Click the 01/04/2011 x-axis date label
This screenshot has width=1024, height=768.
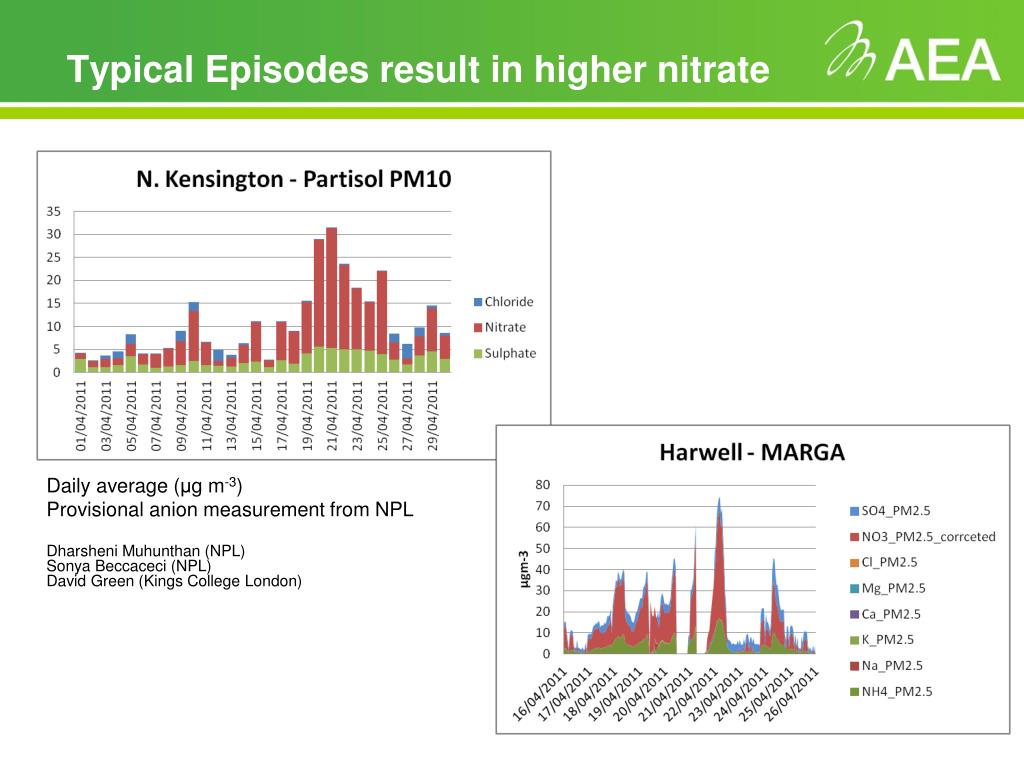(x=80, y=416)
